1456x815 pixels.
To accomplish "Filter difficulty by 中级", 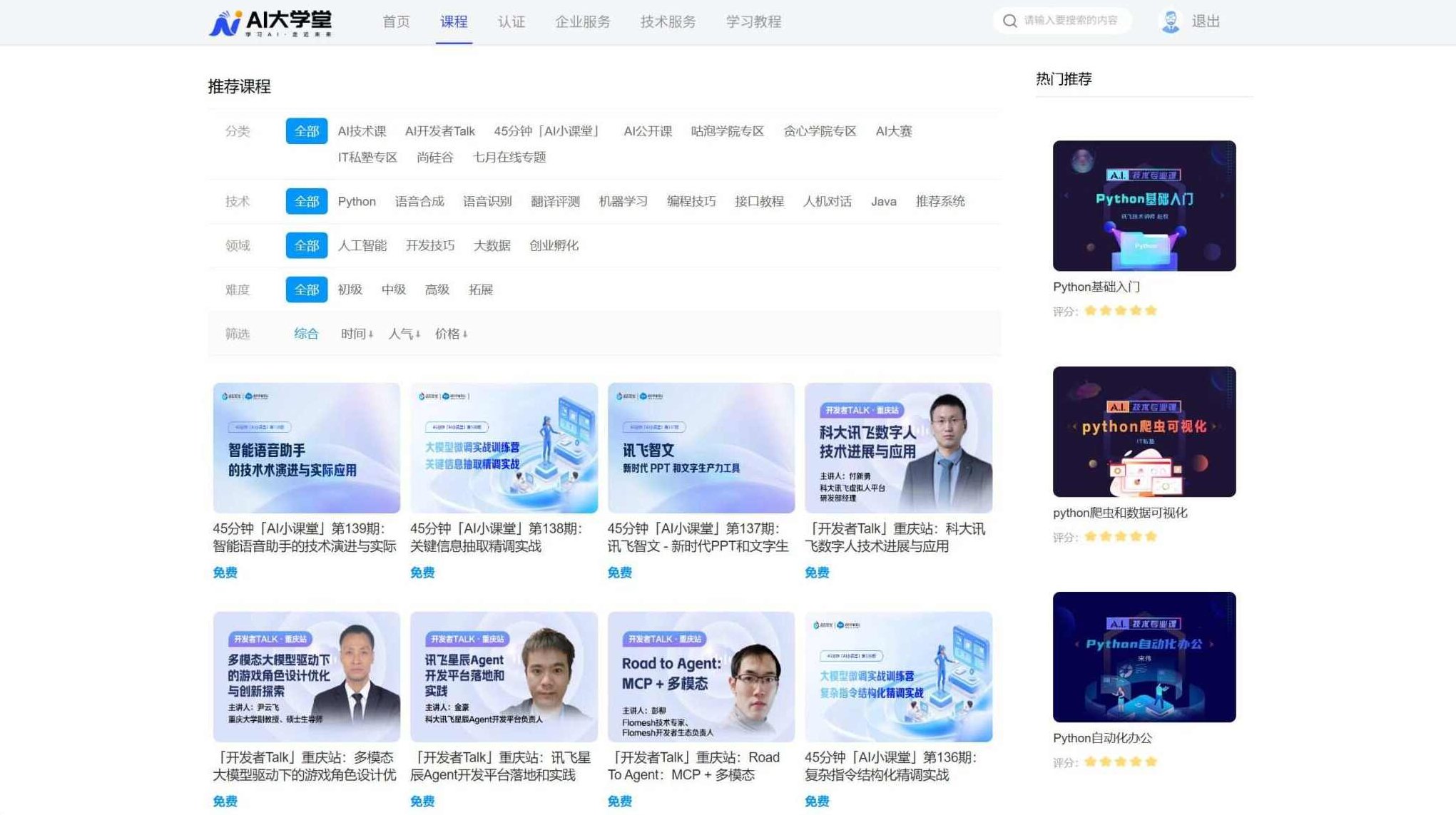I will pyautogui.click(x=393, y=289).
